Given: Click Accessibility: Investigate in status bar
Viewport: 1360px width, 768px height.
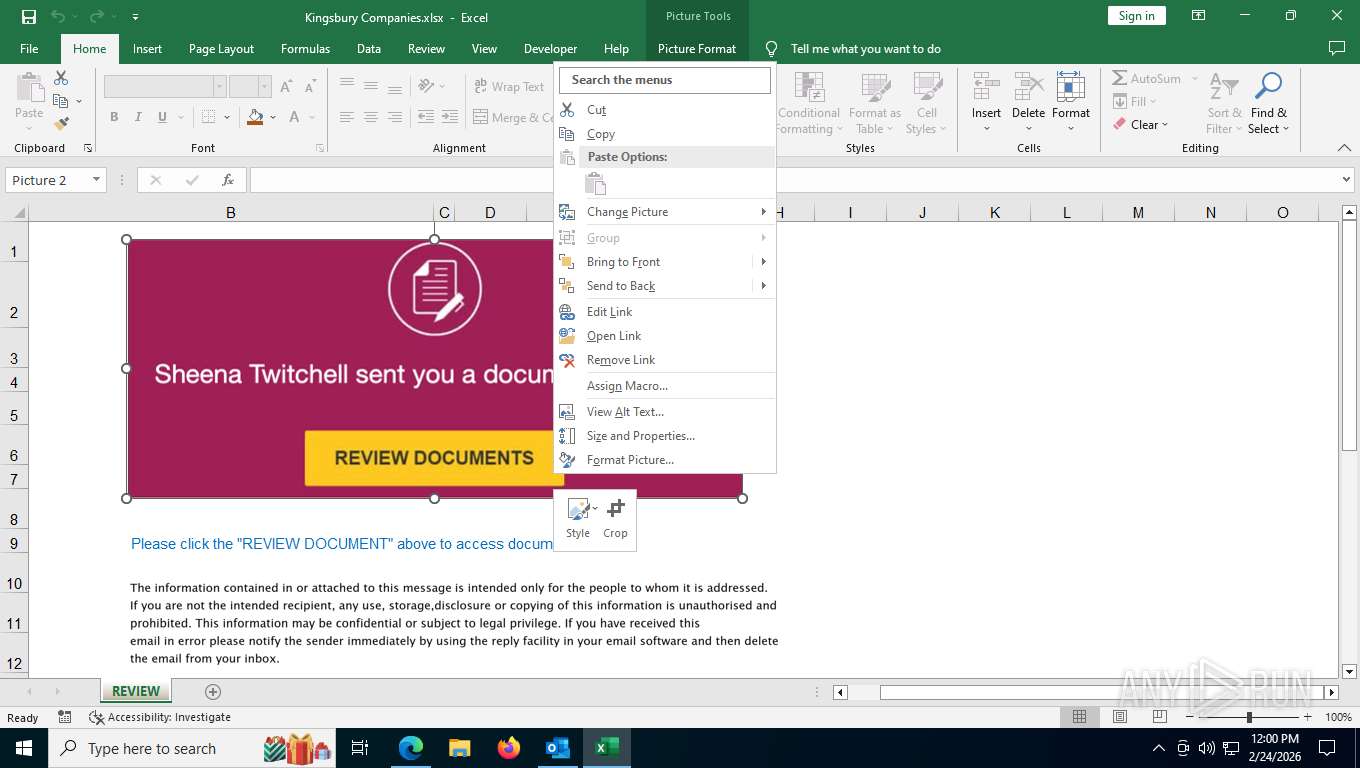Looking at the screenshot, I should [160, 717].
